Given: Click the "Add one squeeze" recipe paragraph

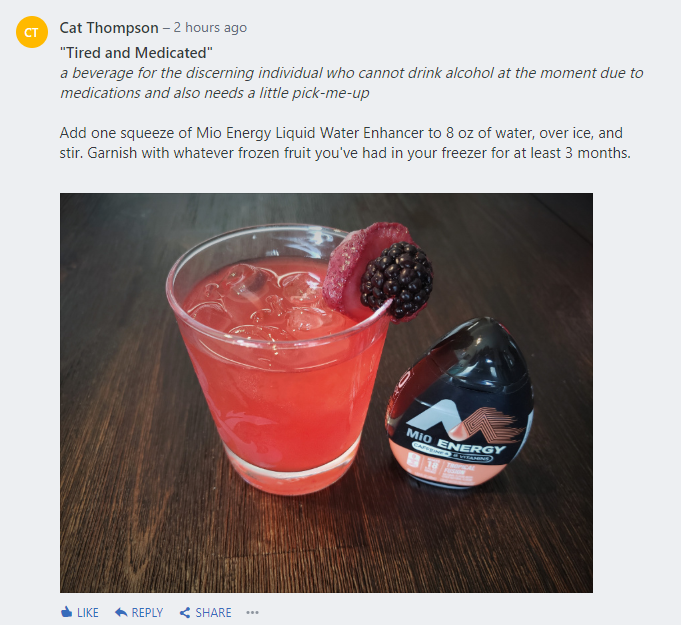Looking at the screenshot, I should (x=345, y=142).
